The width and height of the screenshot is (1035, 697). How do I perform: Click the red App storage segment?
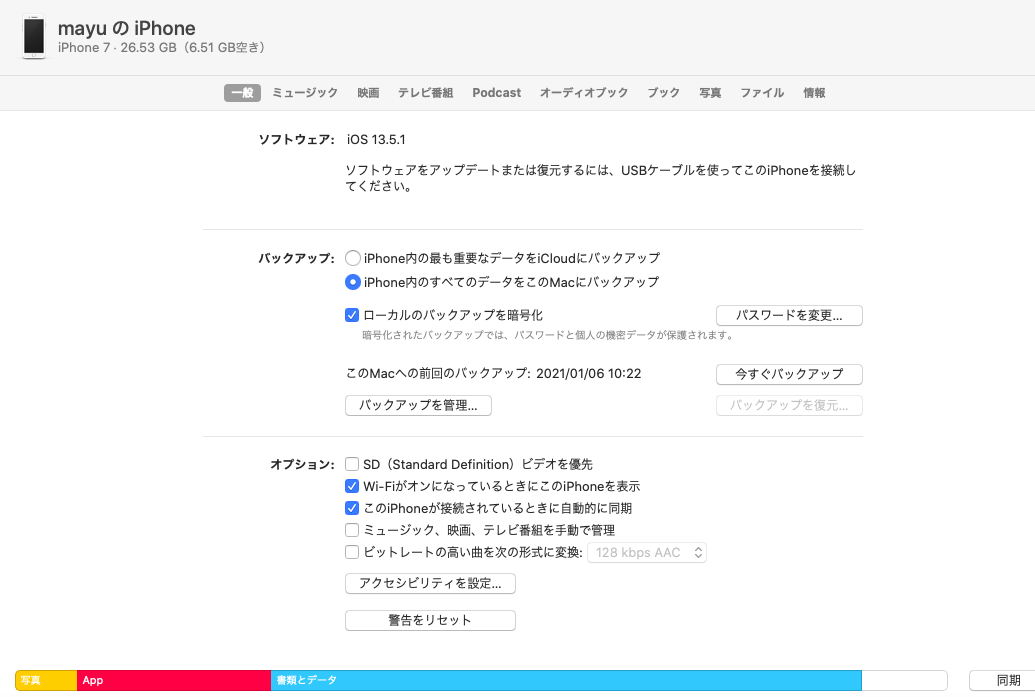coord(174,680)
